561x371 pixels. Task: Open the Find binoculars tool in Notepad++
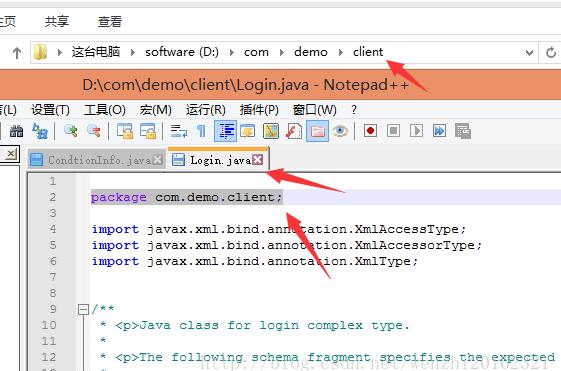coord(16,131)
